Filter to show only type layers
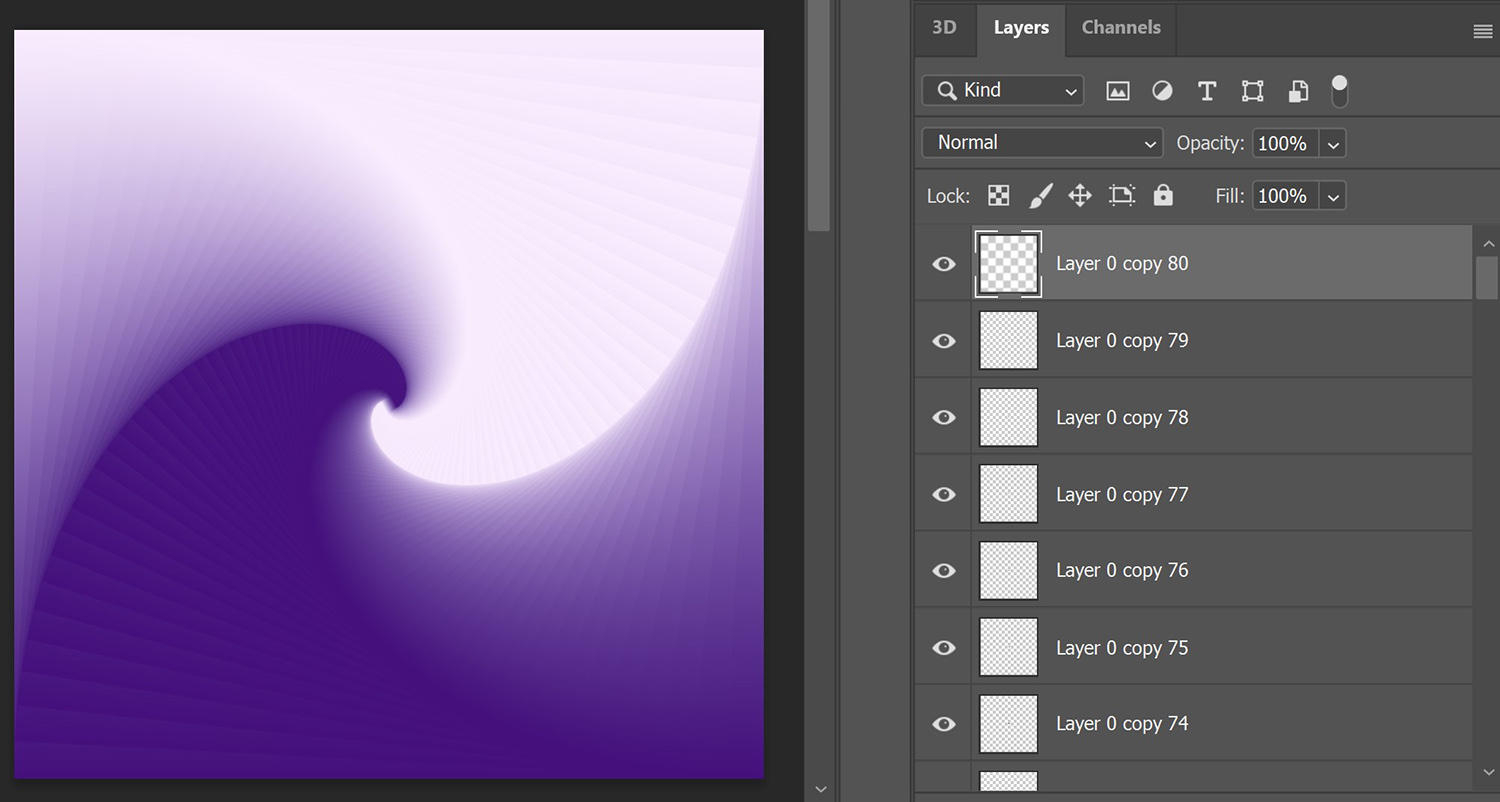The width and height of the screenshot is (1500, 802). point(1206,91)
